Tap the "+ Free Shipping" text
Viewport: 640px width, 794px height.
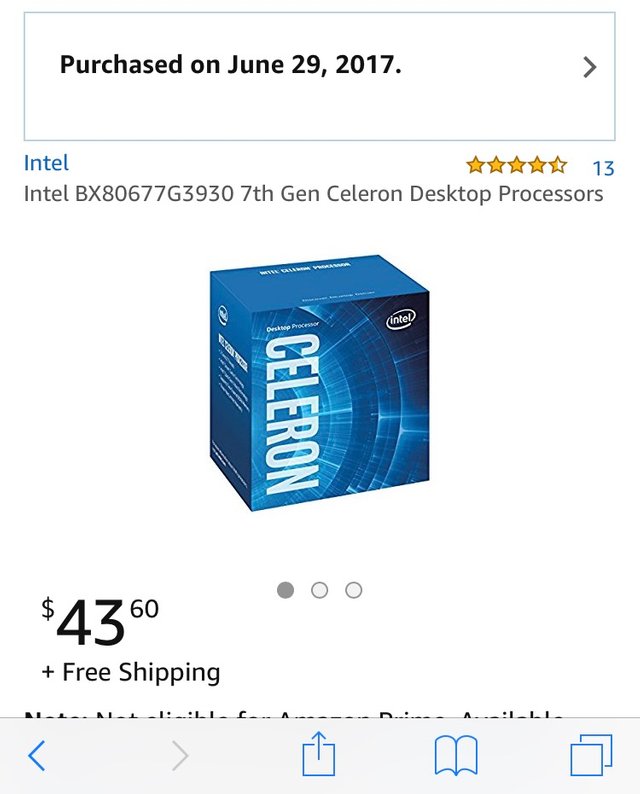pyautogui.click(x=131, y=672)
